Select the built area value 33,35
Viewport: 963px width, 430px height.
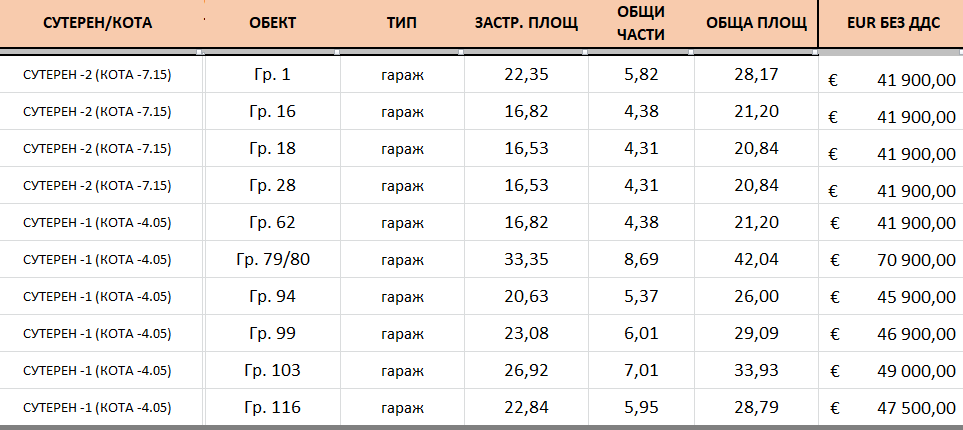[526, 260]
